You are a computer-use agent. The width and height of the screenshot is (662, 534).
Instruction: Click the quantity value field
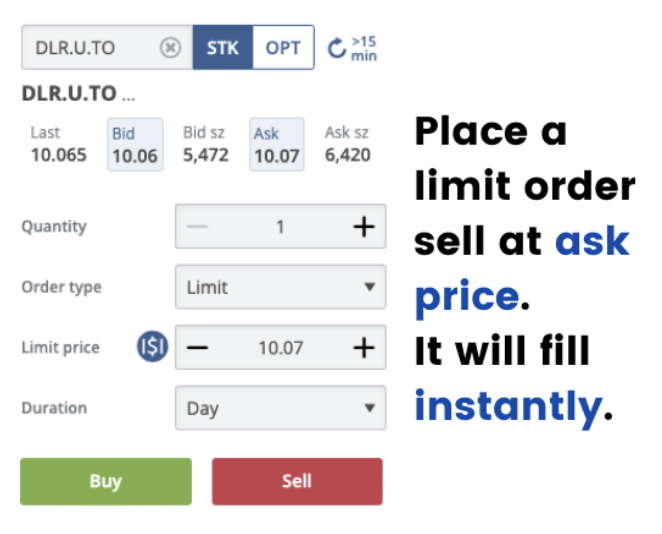(280, 227)
